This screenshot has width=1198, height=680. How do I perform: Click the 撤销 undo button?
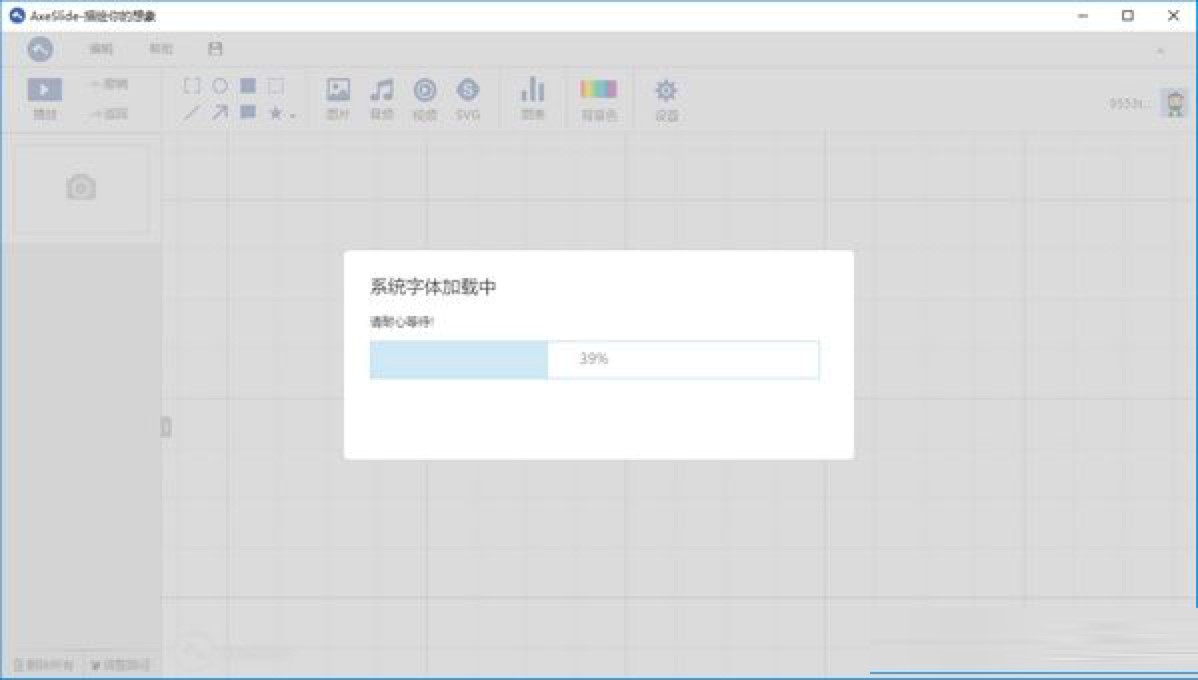[x=109, y=84]
